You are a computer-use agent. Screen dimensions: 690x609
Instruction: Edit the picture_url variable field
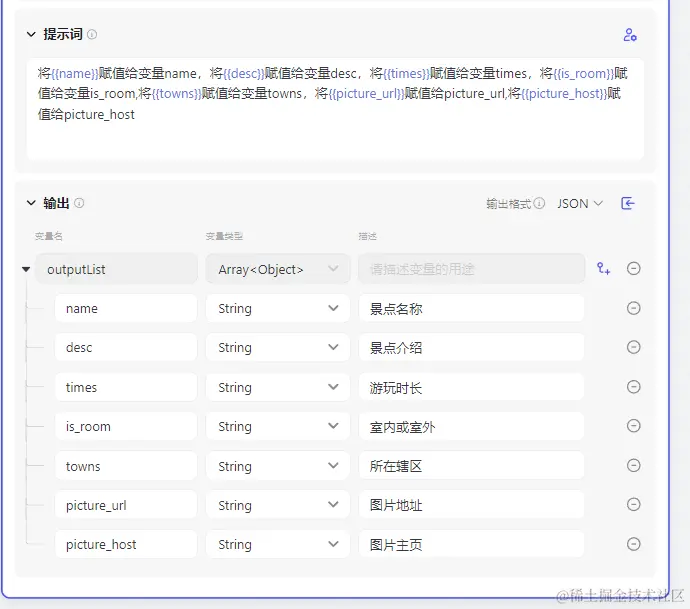tap(126, 505)
